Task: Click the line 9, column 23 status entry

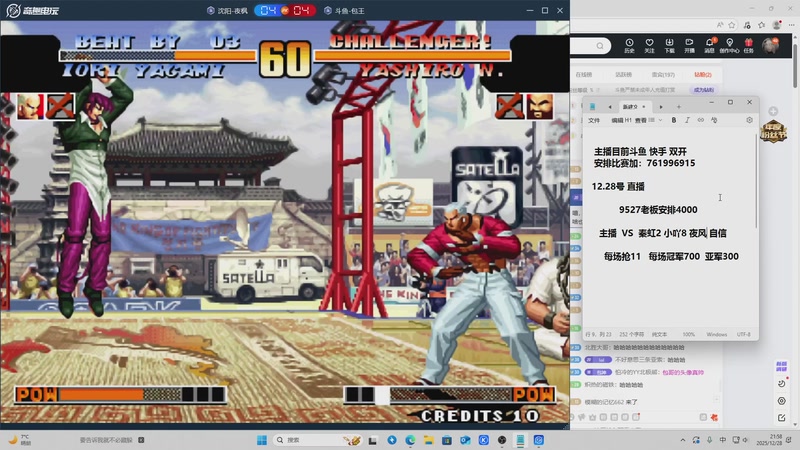Action: (598, 334)
